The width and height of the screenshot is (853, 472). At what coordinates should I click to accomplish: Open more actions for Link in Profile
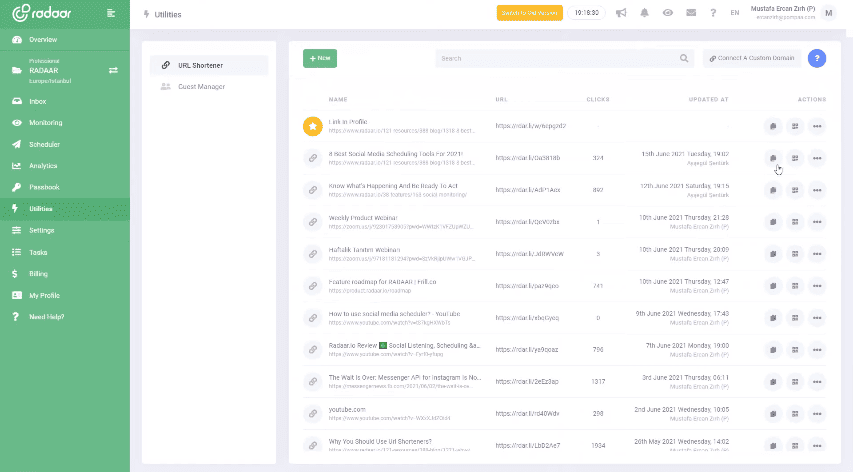817,126
